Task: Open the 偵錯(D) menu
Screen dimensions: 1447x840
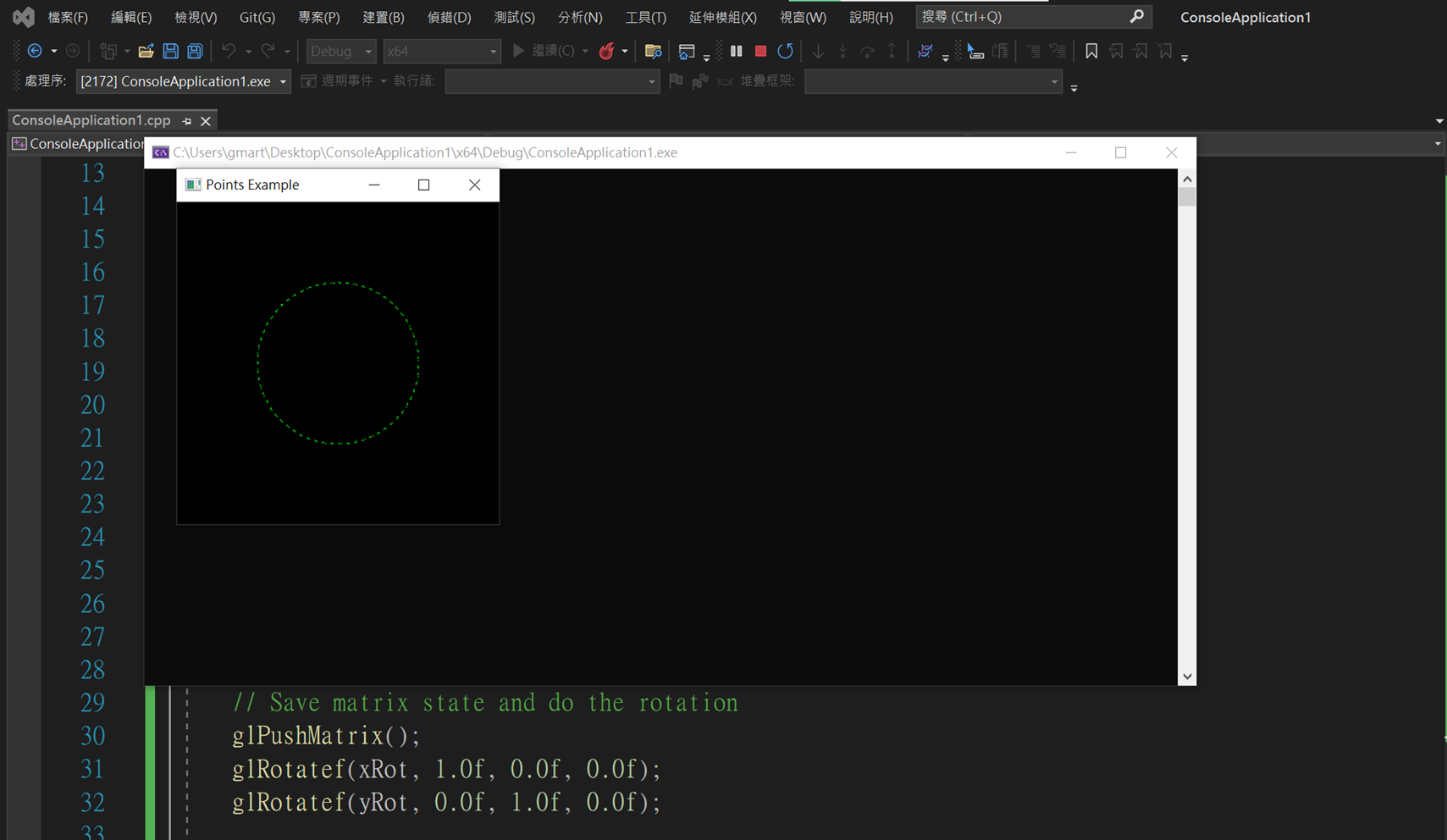Action: (x=449, y=17)
